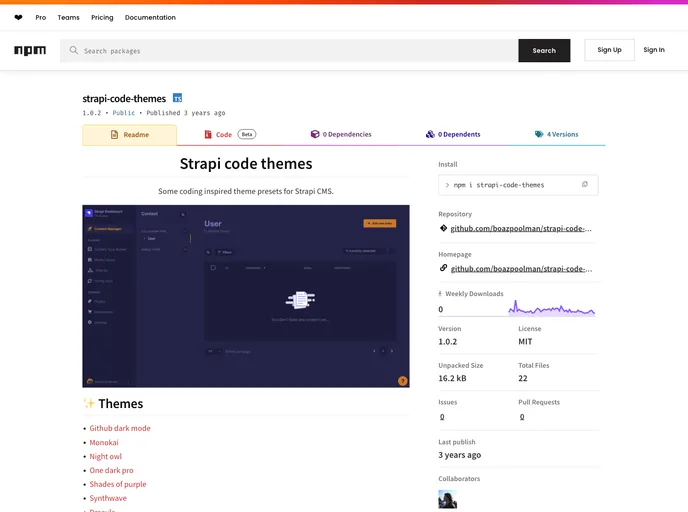The height and width of the screenshot is (512, 688).
Task: Click the search magnifier icon
Action: pyautogui.click(x=74, y=50)
